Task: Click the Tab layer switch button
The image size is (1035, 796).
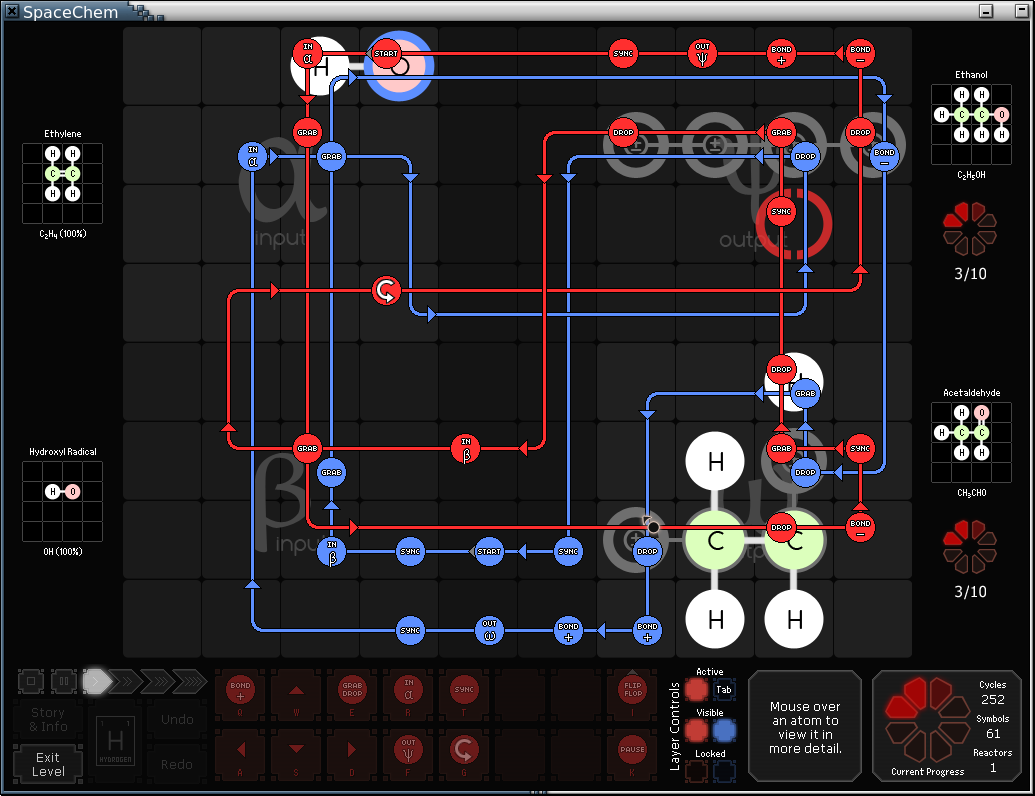Action: [x=724, y=690]
